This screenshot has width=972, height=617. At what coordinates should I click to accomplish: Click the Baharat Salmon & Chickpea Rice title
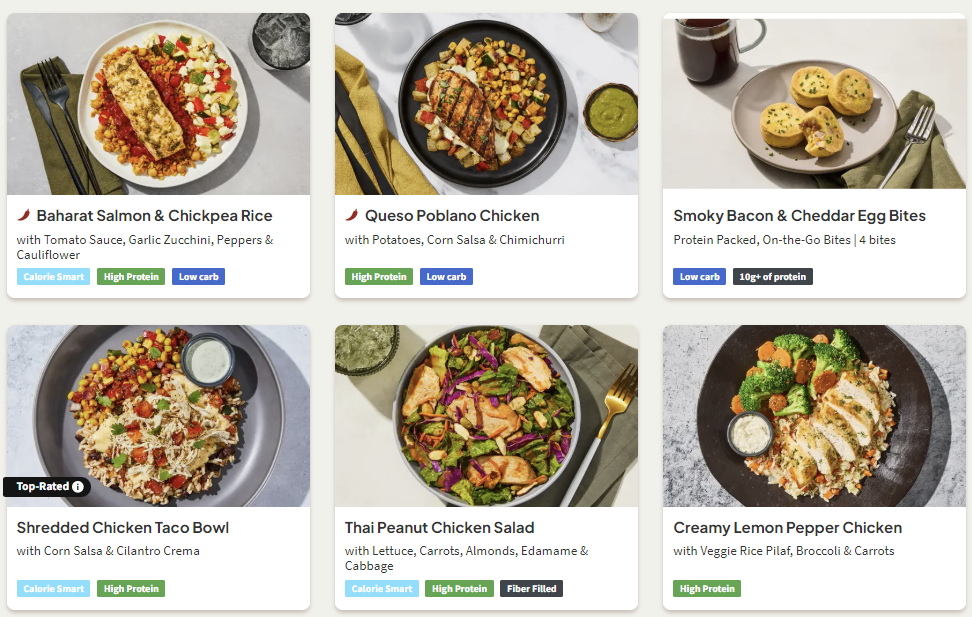click(154, 216)
